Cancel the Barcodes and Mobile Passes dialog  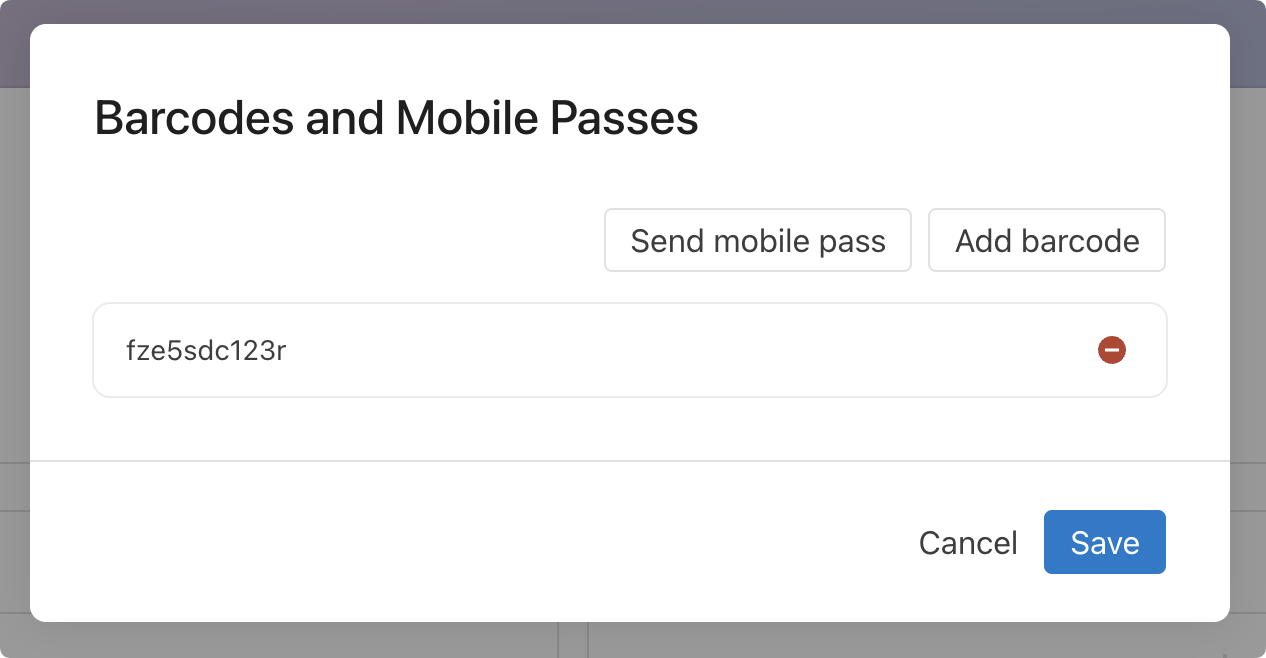[968, 543]
